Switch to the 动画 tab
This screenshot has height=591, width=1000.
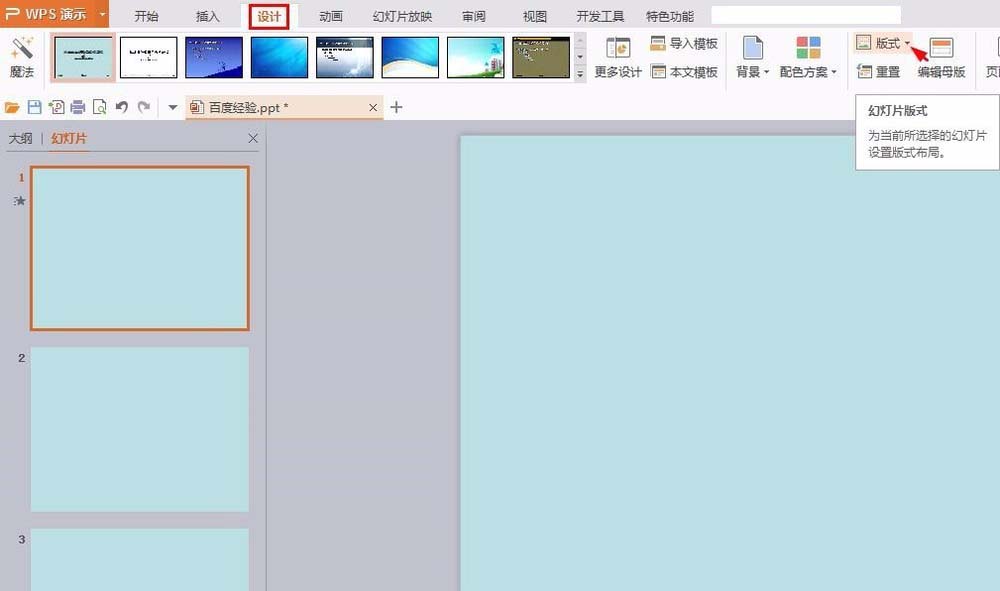(330, 17)
